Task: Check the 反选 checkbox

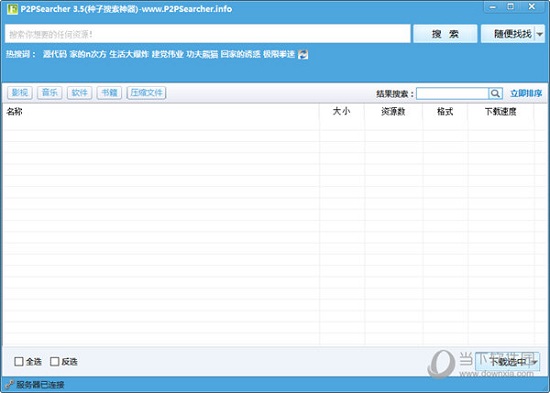Action: [x=55, y=361]
